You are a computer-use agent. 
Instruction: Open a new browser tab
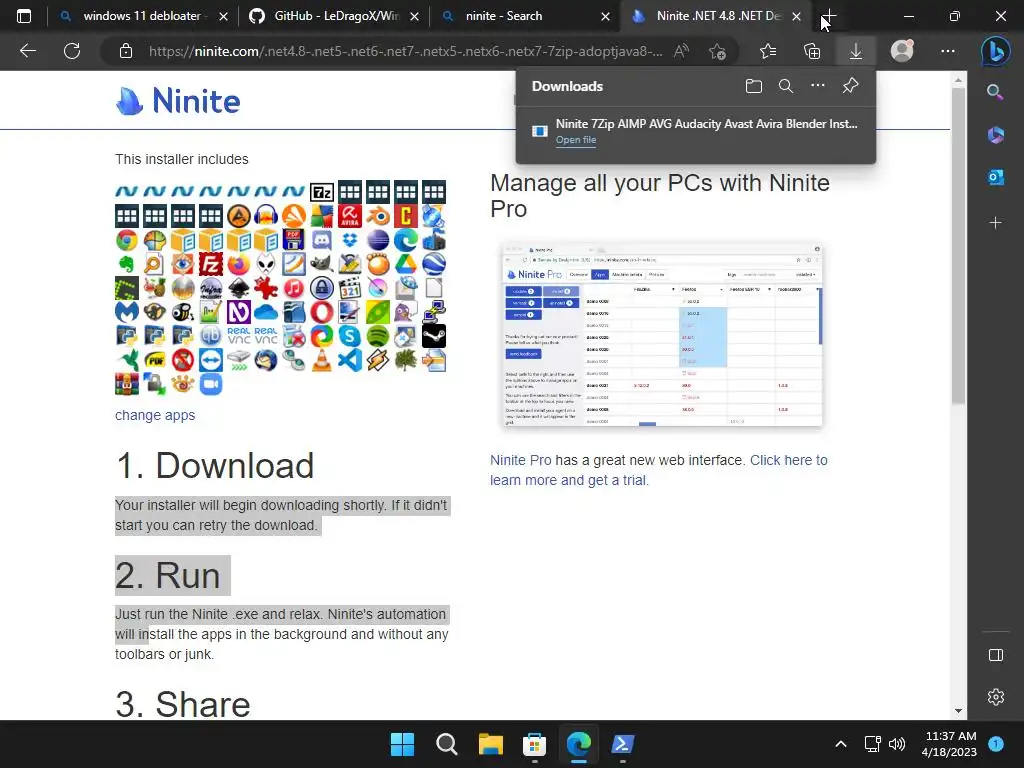coord(829,16)
